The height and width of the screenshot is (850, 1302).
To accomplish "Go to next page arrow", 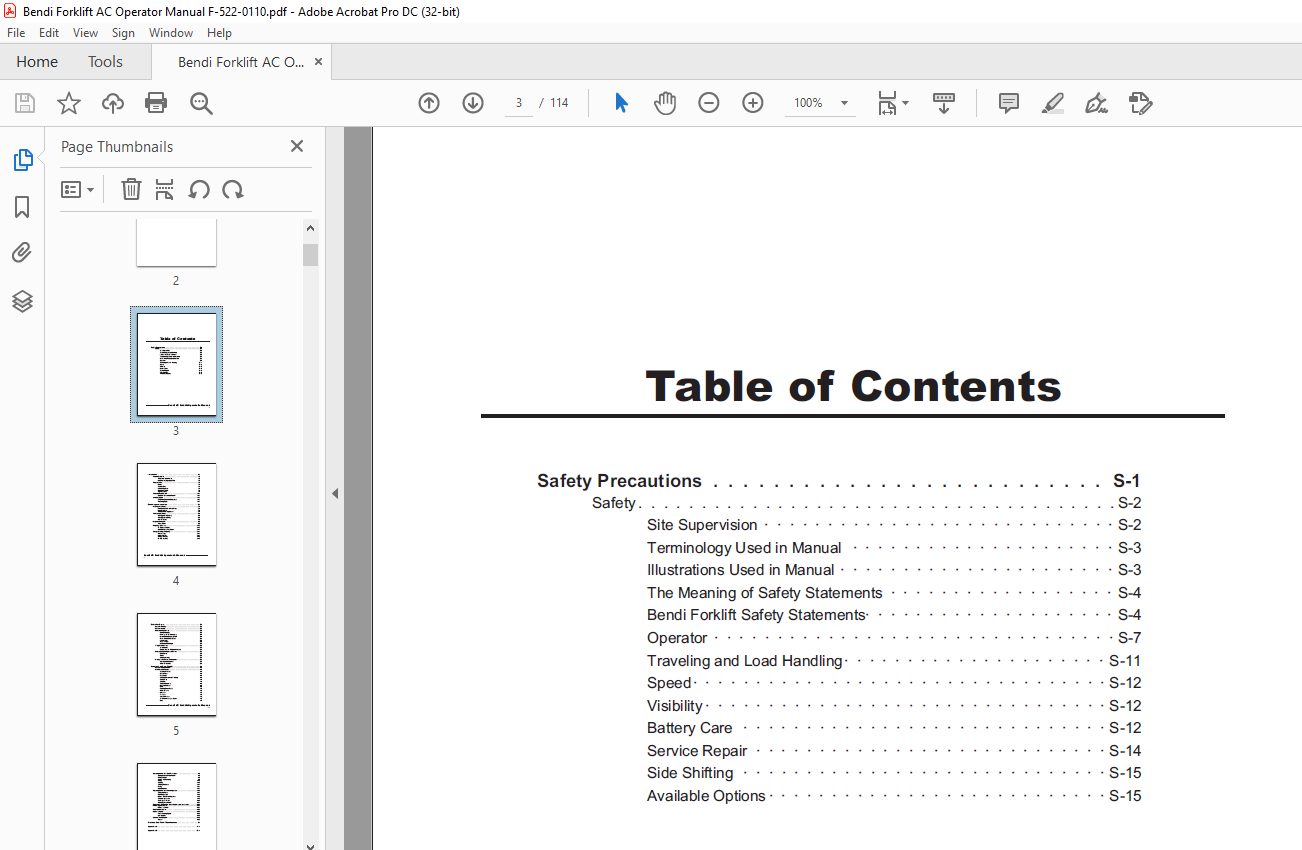I will [x=473, y=103].
